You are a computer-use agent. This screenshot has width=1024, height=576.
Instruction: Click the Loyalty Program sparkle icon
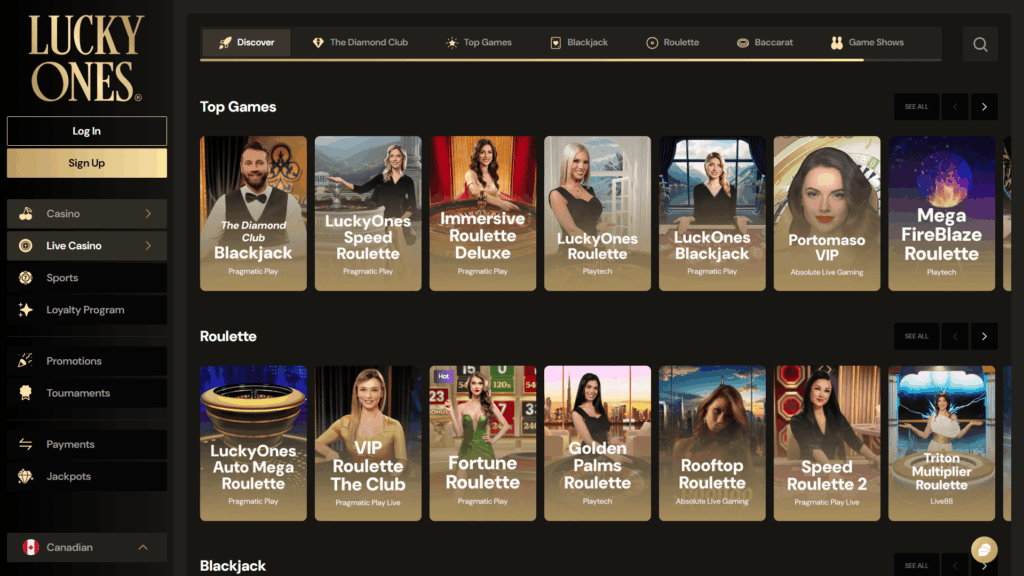(x=26, y=310)
